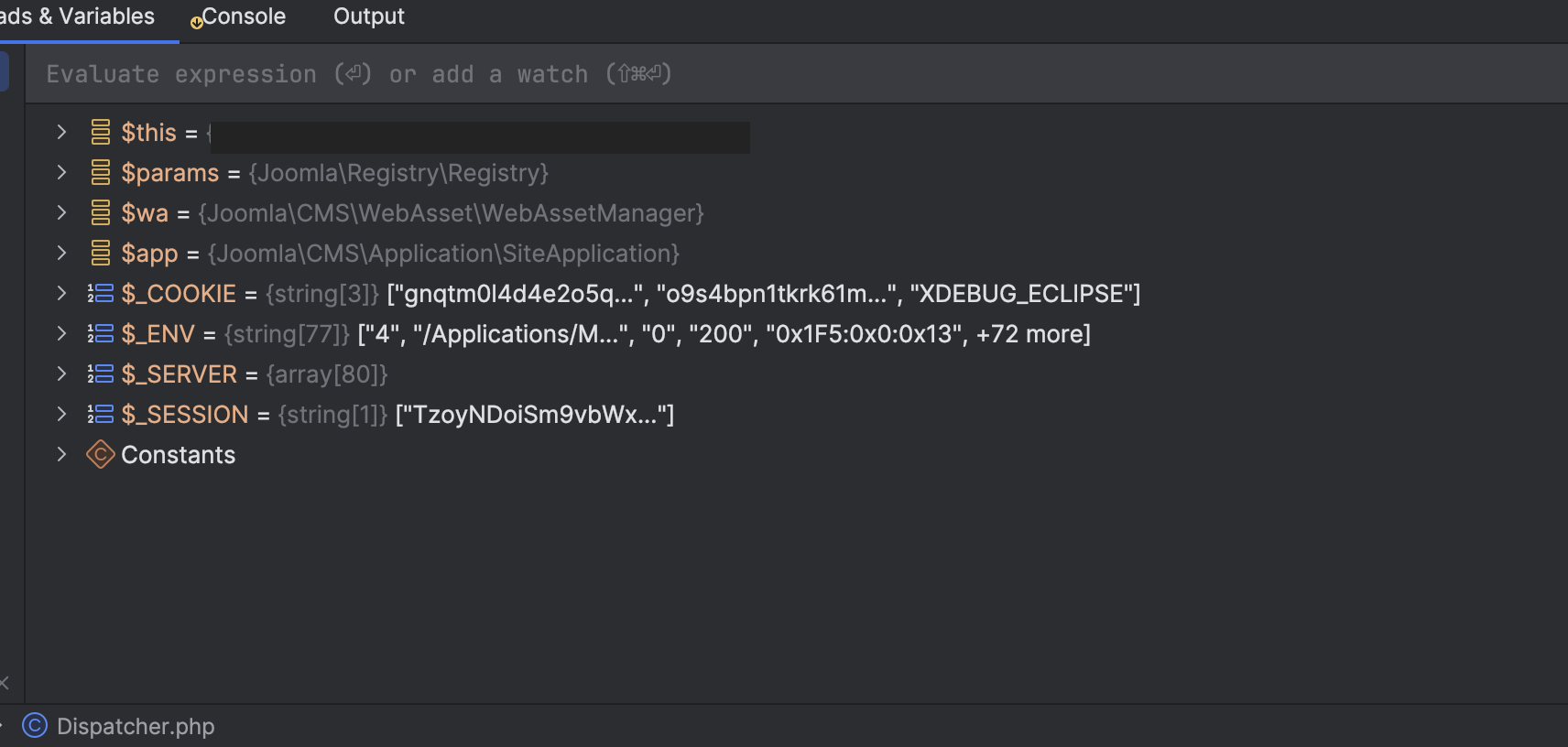Image resolution: width=1568 pixels, height=747 pixels.
Task: Click the {array[80]} value of $_SERVER
Action: point(327,374)
